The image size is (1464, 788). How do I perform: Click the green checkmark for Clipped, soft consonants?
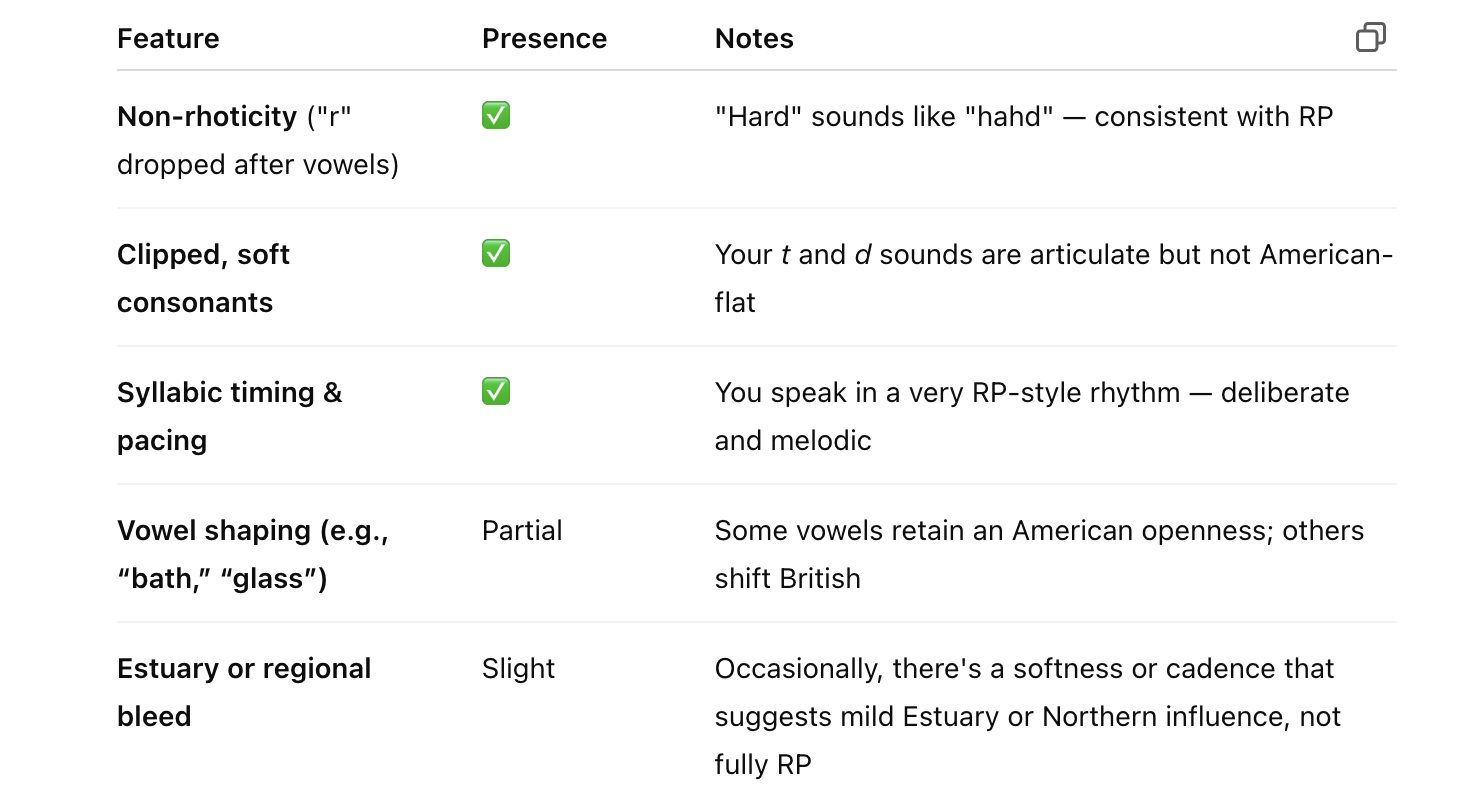495,254
